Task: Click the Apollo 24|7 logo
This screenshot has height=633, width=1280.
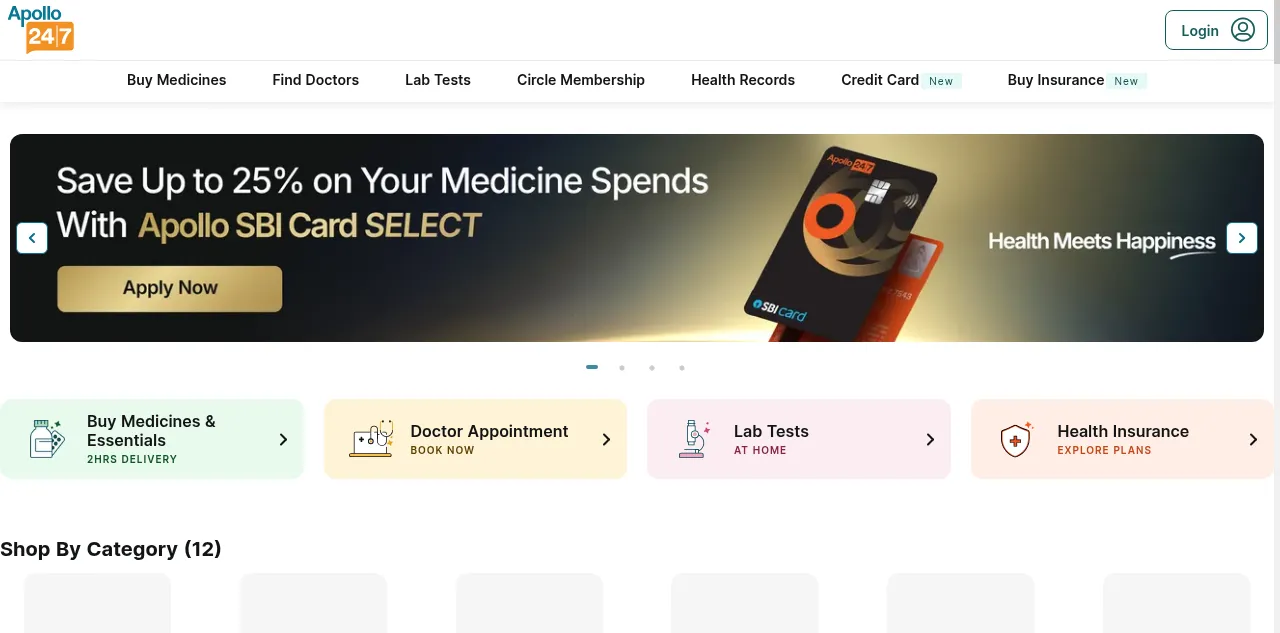Action: (x=41, y=30)
